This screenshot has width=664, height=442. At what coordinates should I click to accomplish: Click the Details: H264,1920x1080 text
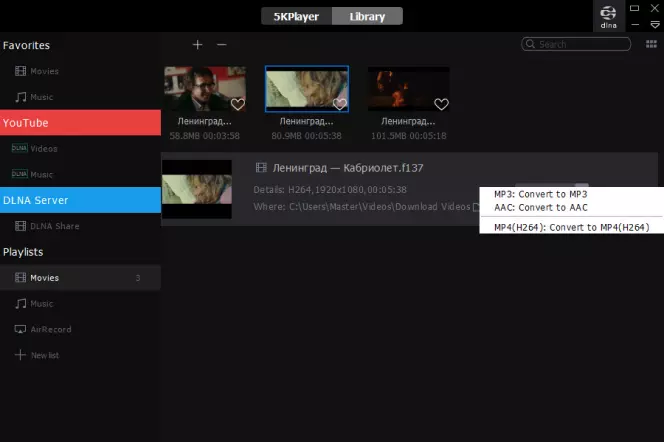coord(330,190)
